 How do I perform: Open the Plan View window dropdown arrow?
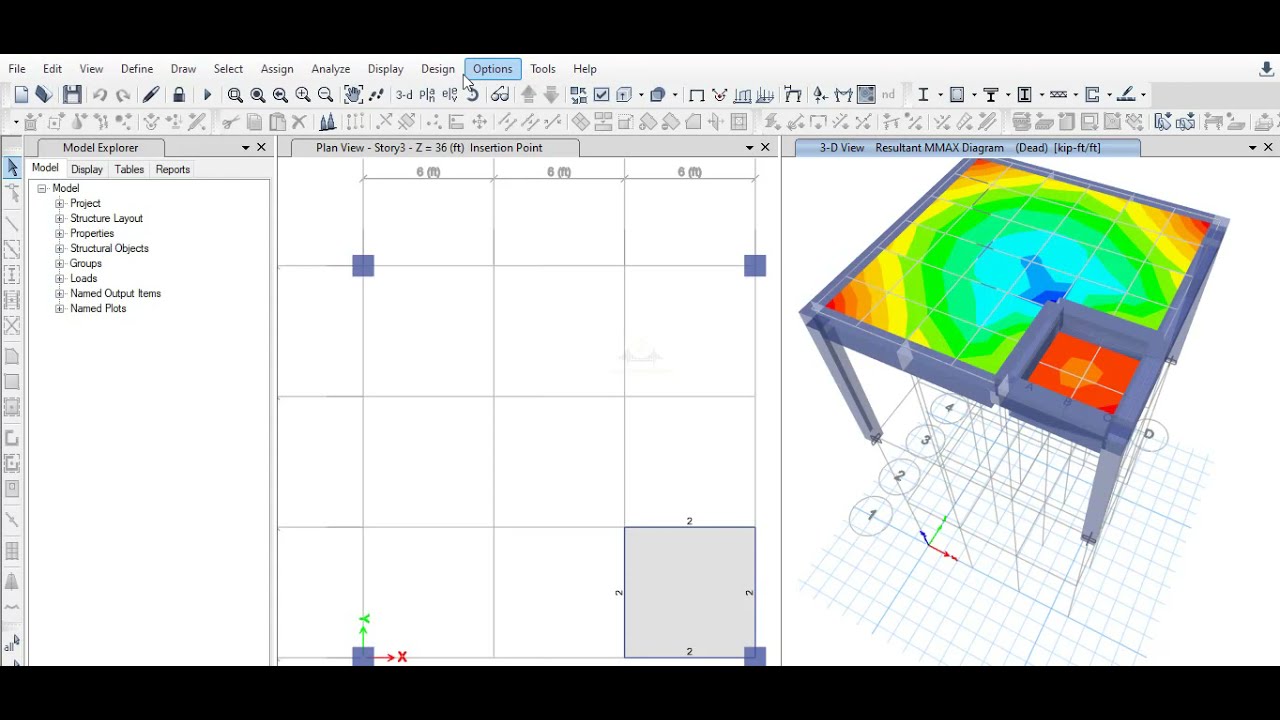[x=749, y=148]
